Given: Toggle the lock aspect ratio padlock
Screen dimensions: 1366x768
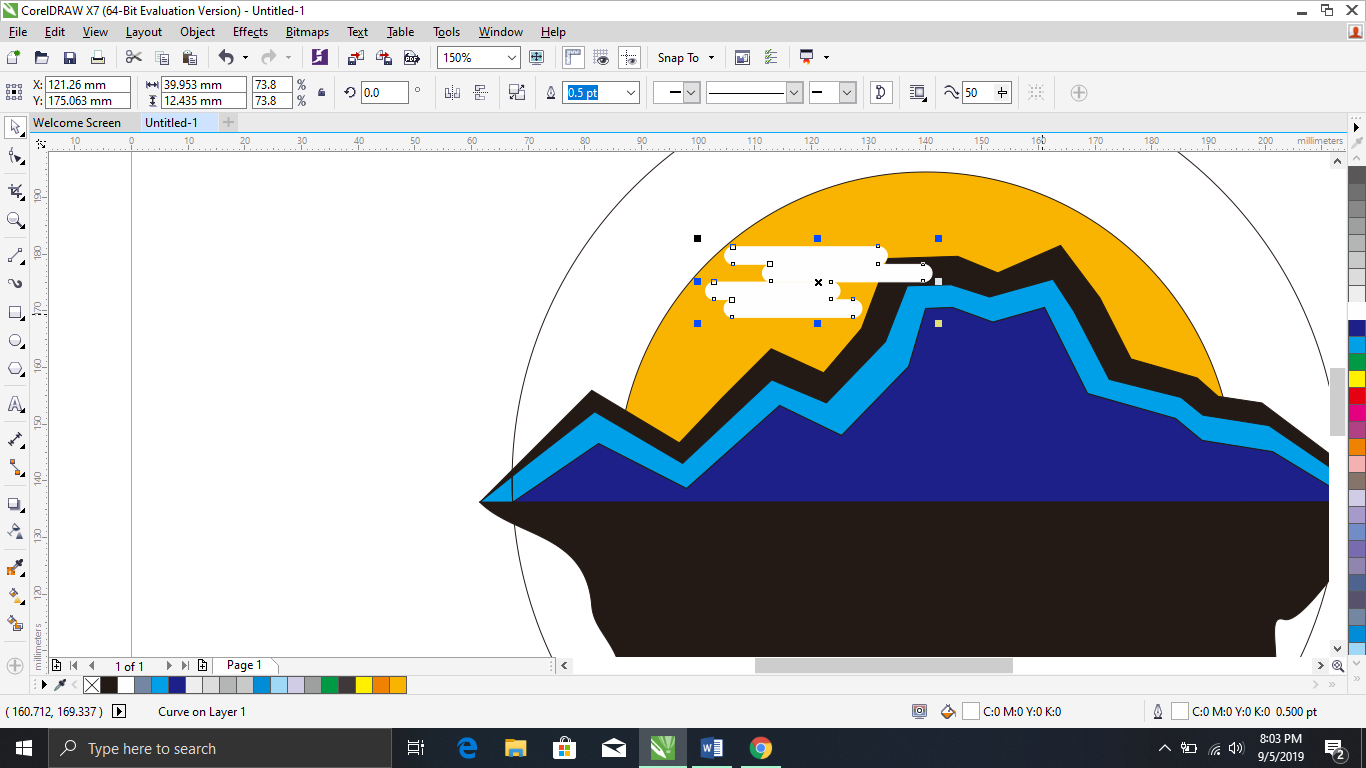Looking at the screenshot, I should tap(321, 92).
